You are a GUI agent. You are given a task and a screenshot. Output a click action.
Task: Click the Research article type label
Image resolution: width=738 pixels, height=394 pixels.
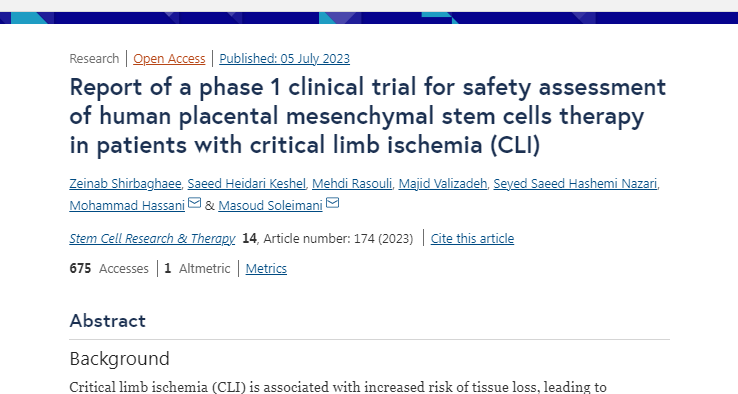coord(94,58)
